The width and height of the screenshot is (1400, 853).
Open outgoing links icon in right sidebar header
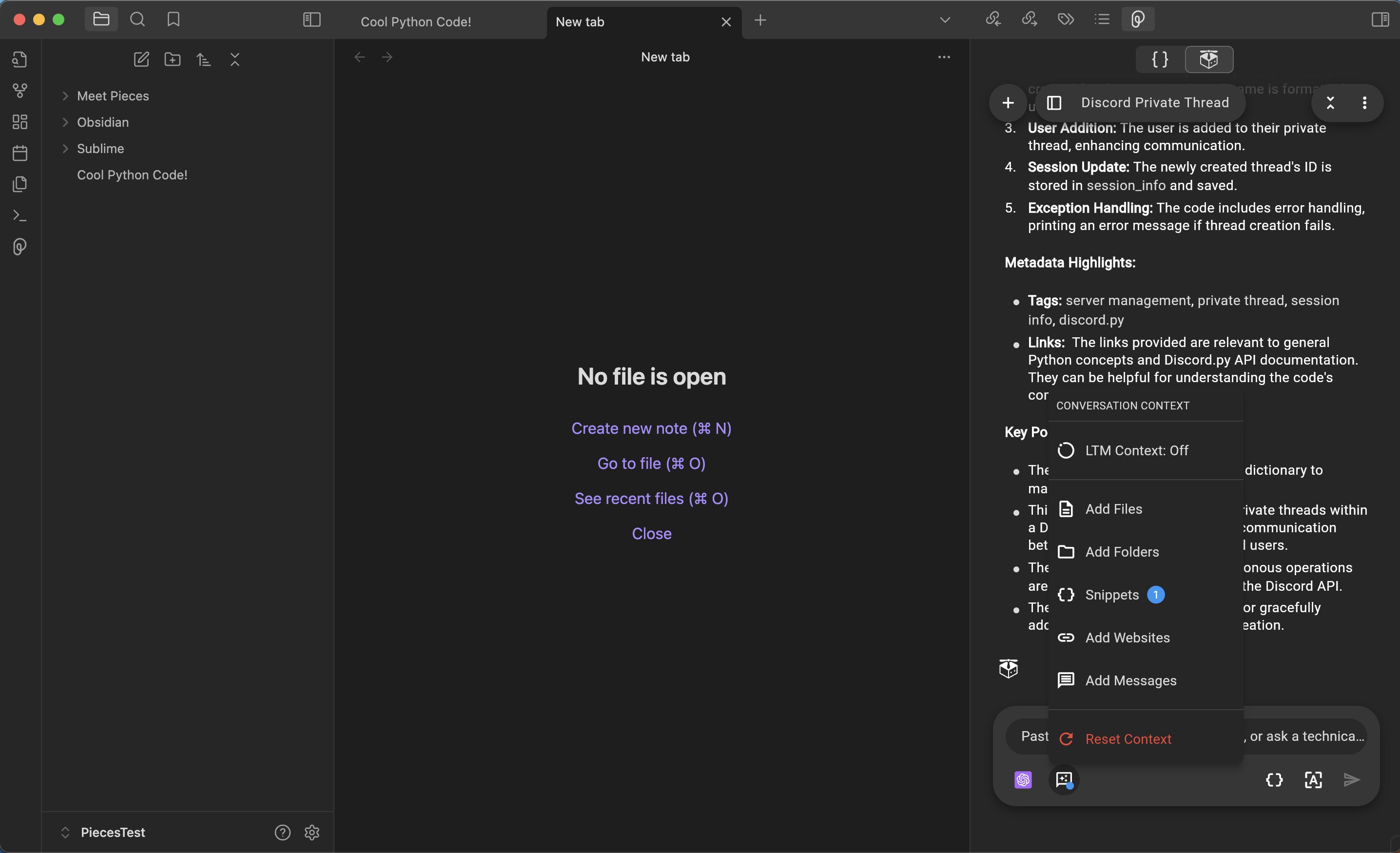pyautogui.click(x=1030, y=19)
